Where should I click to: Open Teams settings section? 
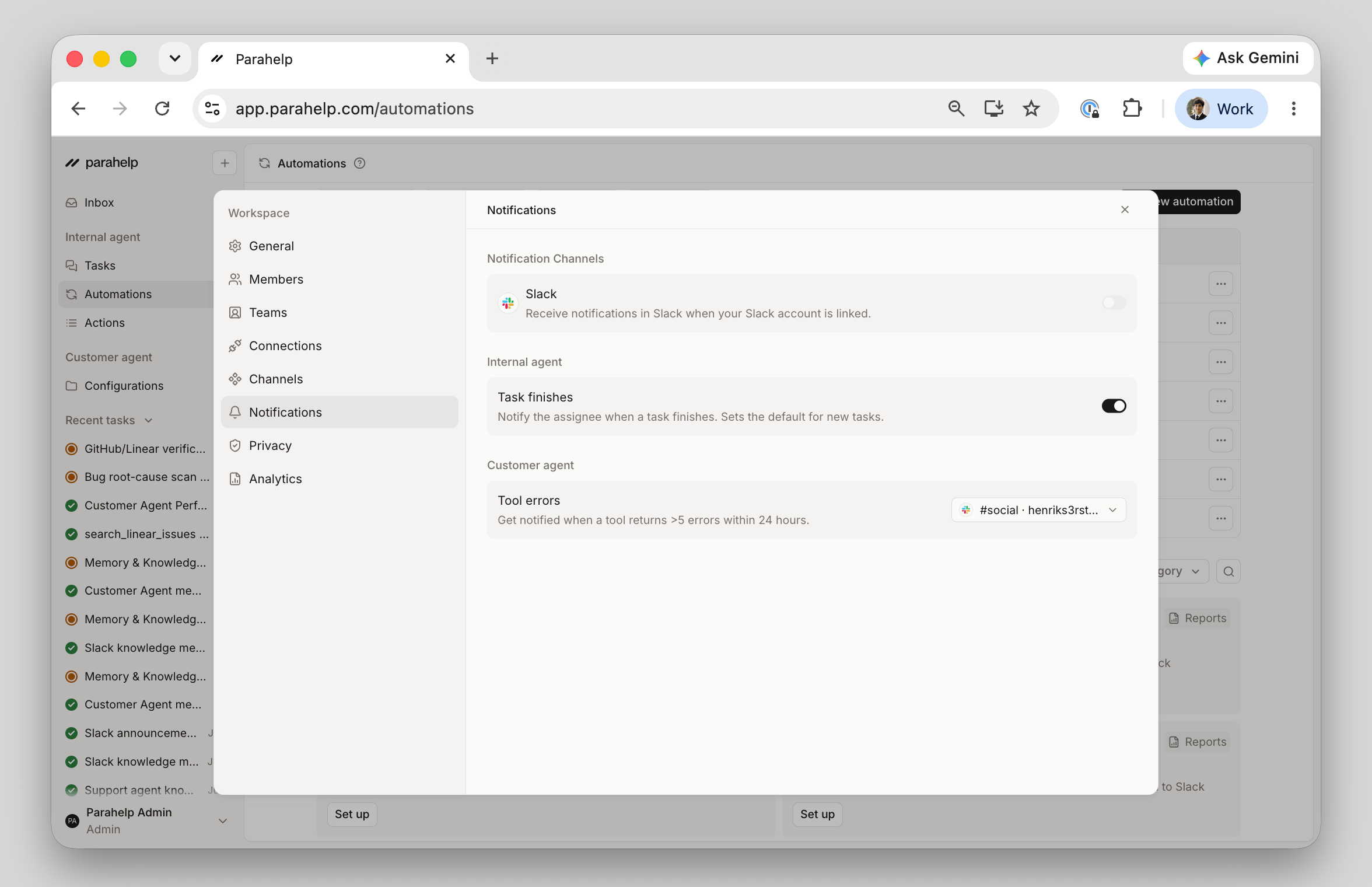[x=339, y=313]
